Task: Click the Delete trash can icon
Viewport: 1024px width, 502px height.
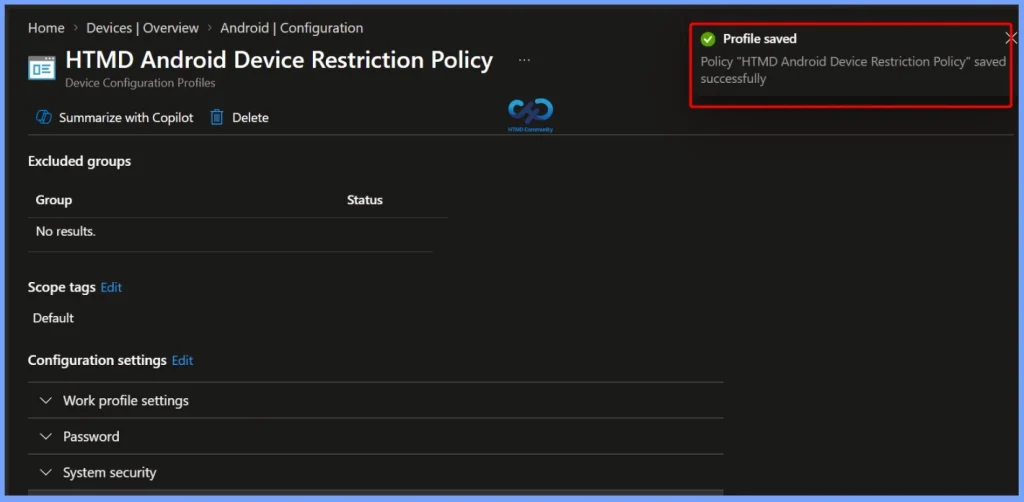Action: [217, 118]
